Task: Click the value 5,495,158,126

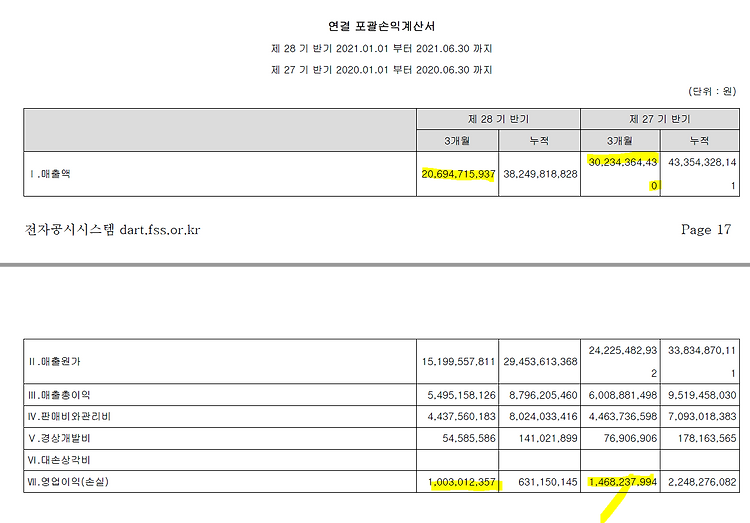Action: 461,395
